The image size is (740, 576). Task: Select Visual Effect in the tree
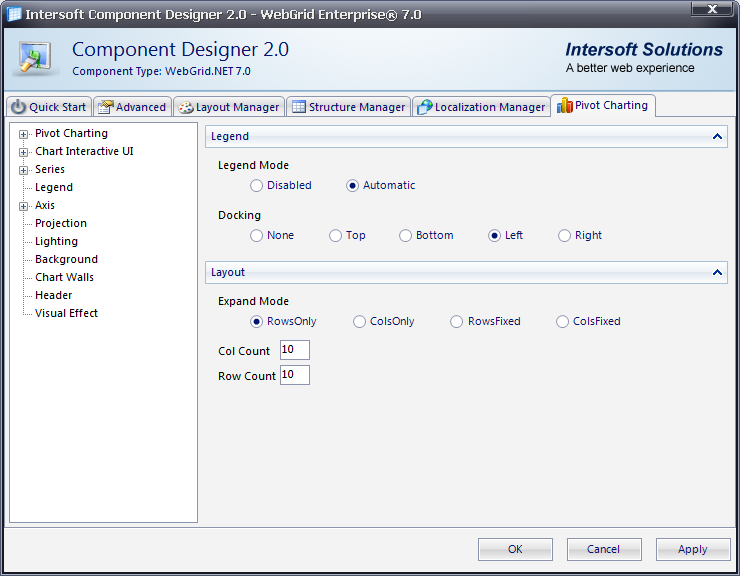point(66,313)
